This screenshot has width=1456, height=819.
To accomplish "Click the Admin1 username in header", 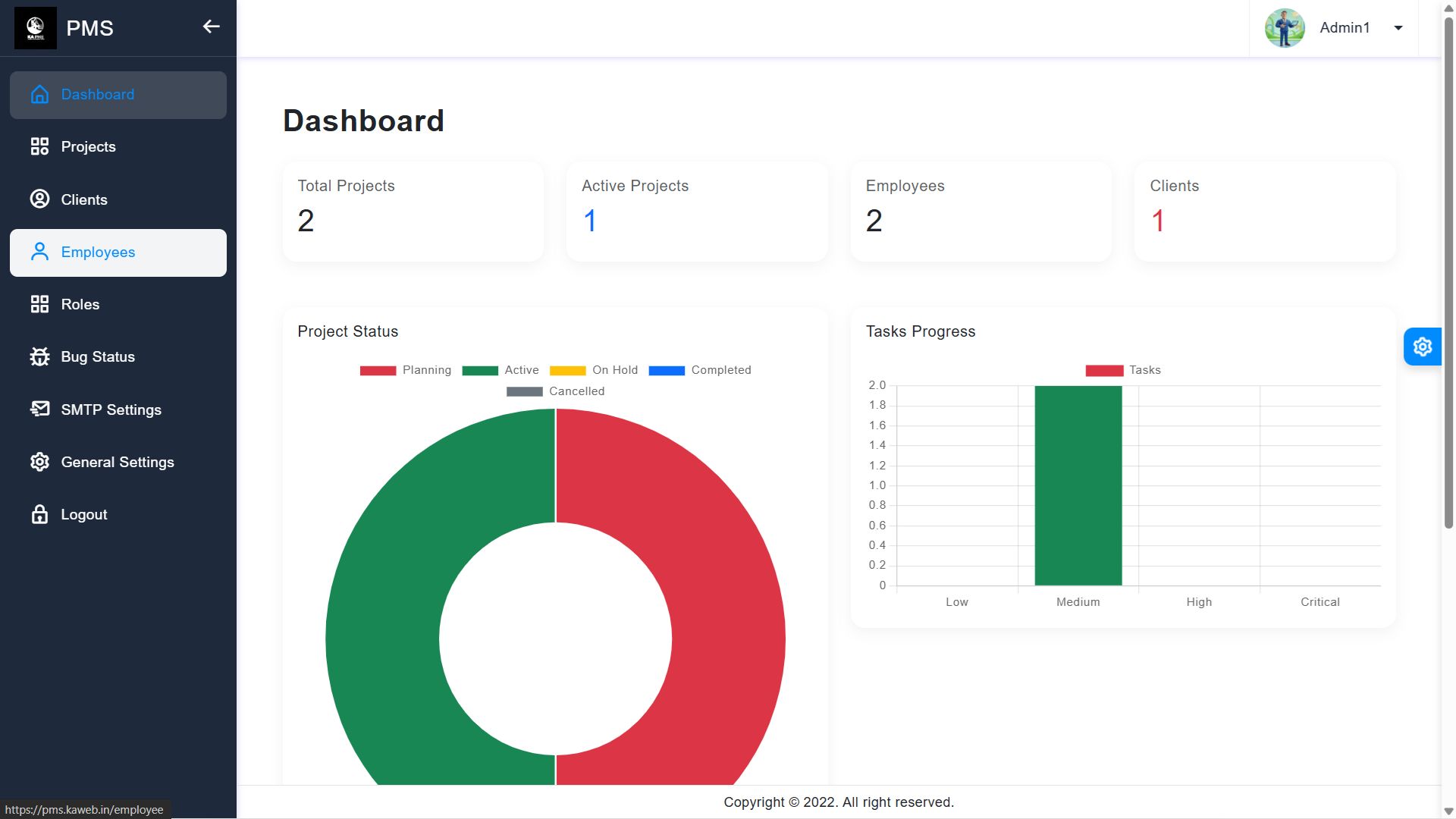I will (1345, 28).
